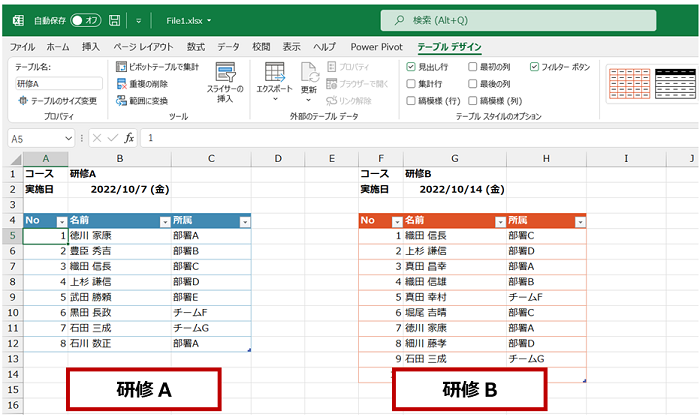Click the insert function fx icon
Screen dimensions: 700x420
click(129, 138)
